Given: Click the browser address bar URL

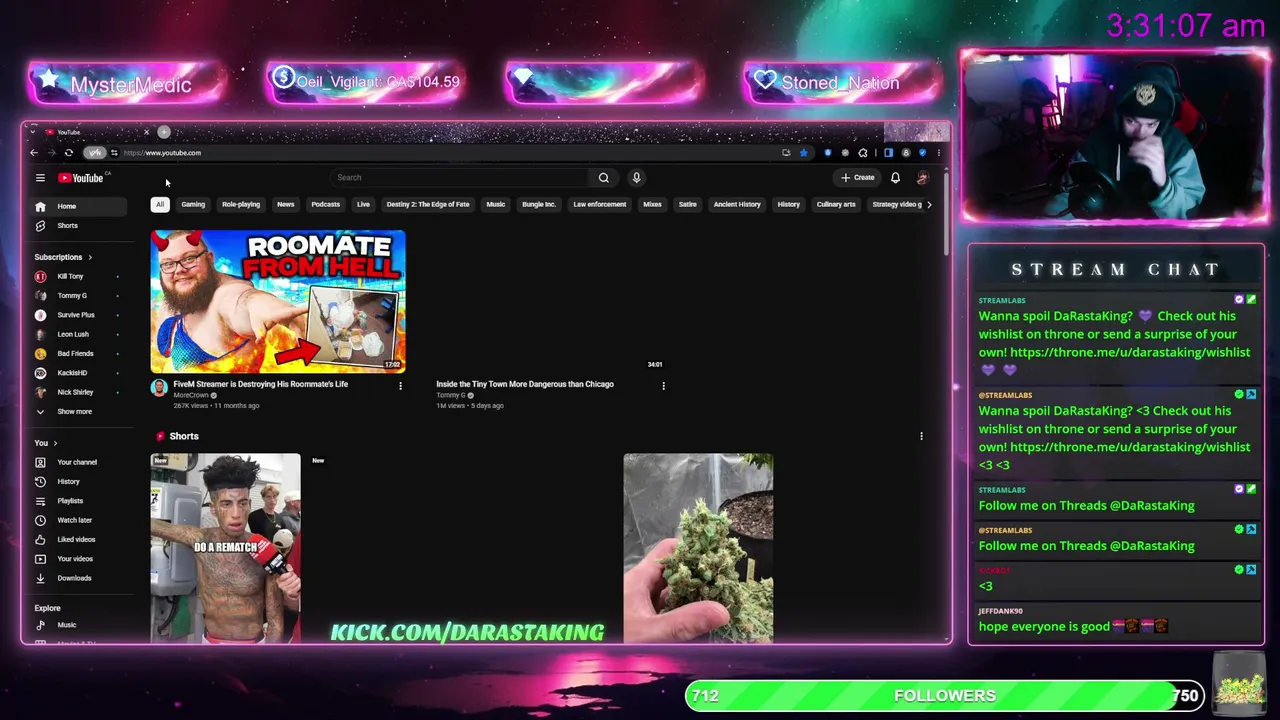Looking at the screenshot, I should (x=162, y=153).
